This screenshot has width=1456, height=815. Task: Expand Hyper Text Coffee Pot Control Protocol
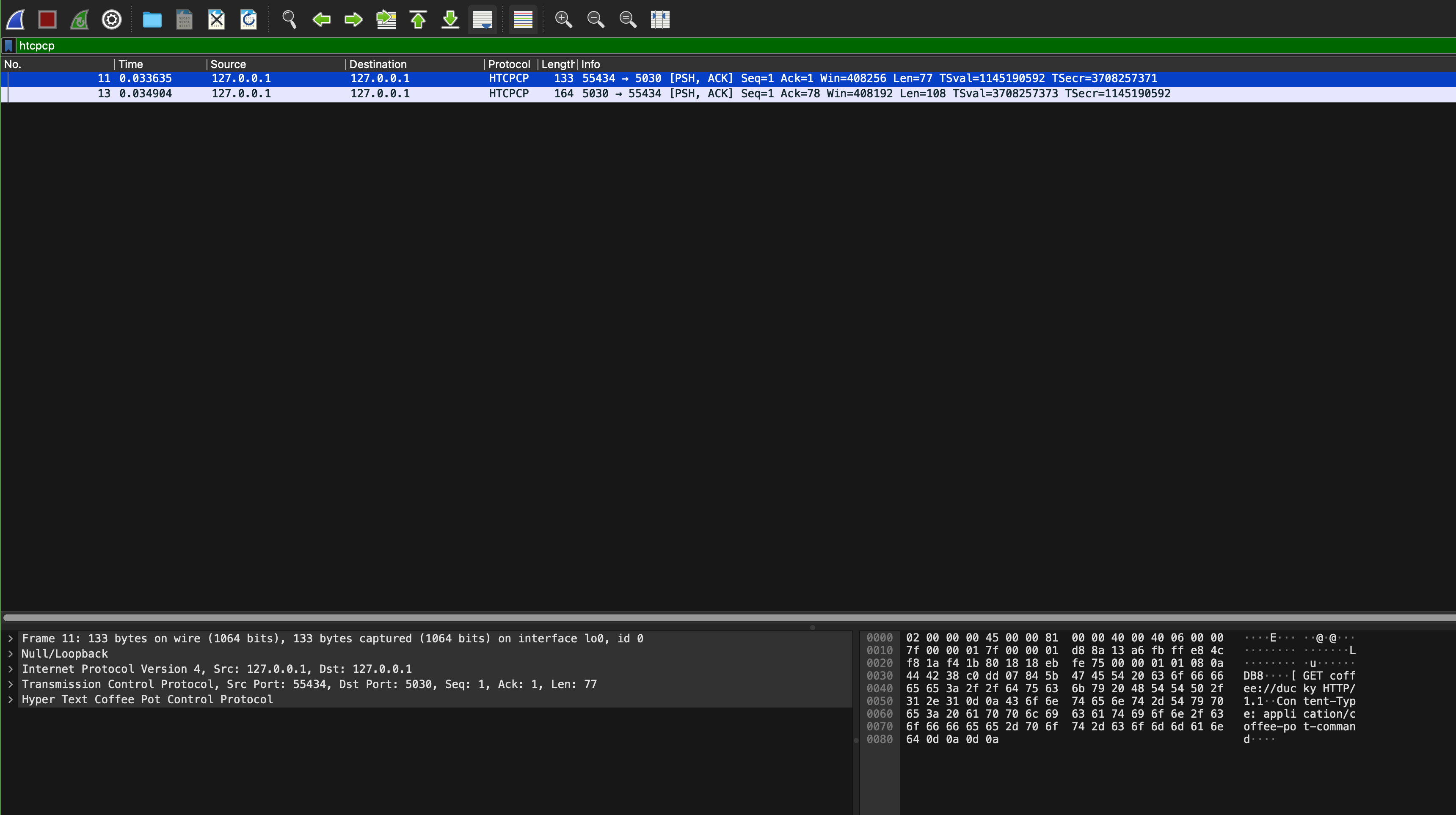pyautogui.click(x=10, y=700)
